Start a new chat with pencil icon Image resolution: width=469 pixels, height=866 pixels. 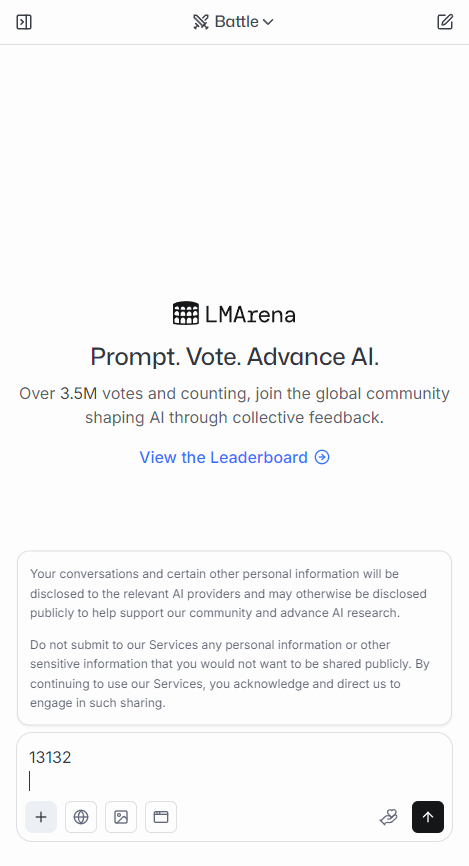445,22
